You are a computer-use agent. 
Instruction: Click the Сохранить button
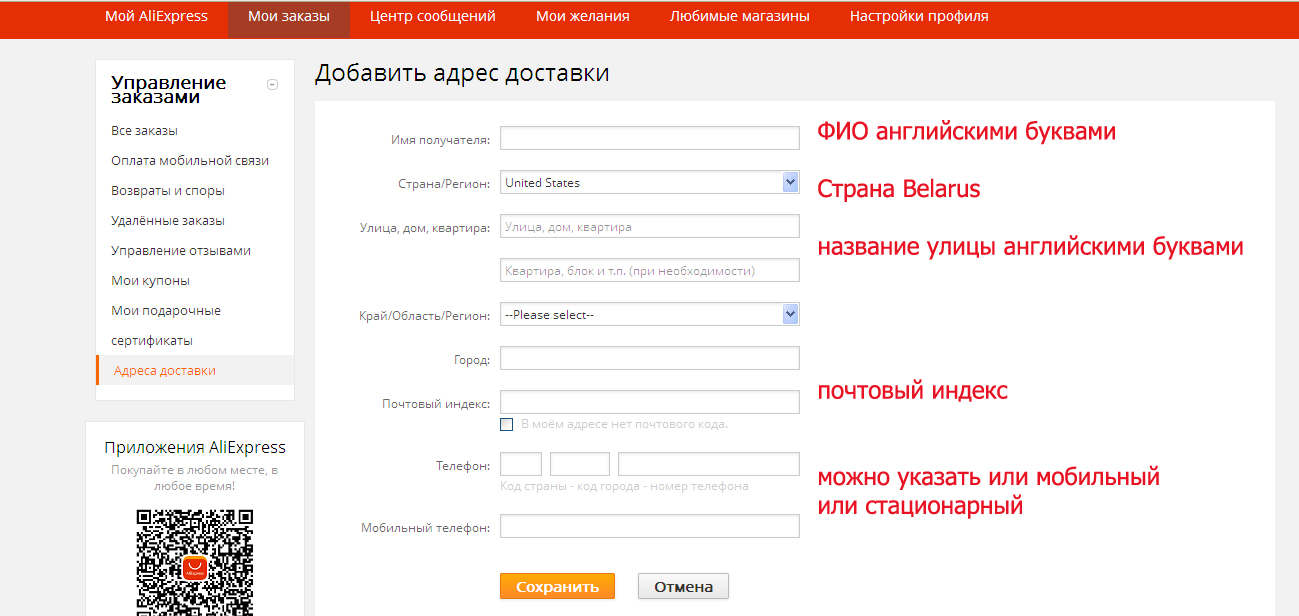pyautogui.click(x=557, y=586)
